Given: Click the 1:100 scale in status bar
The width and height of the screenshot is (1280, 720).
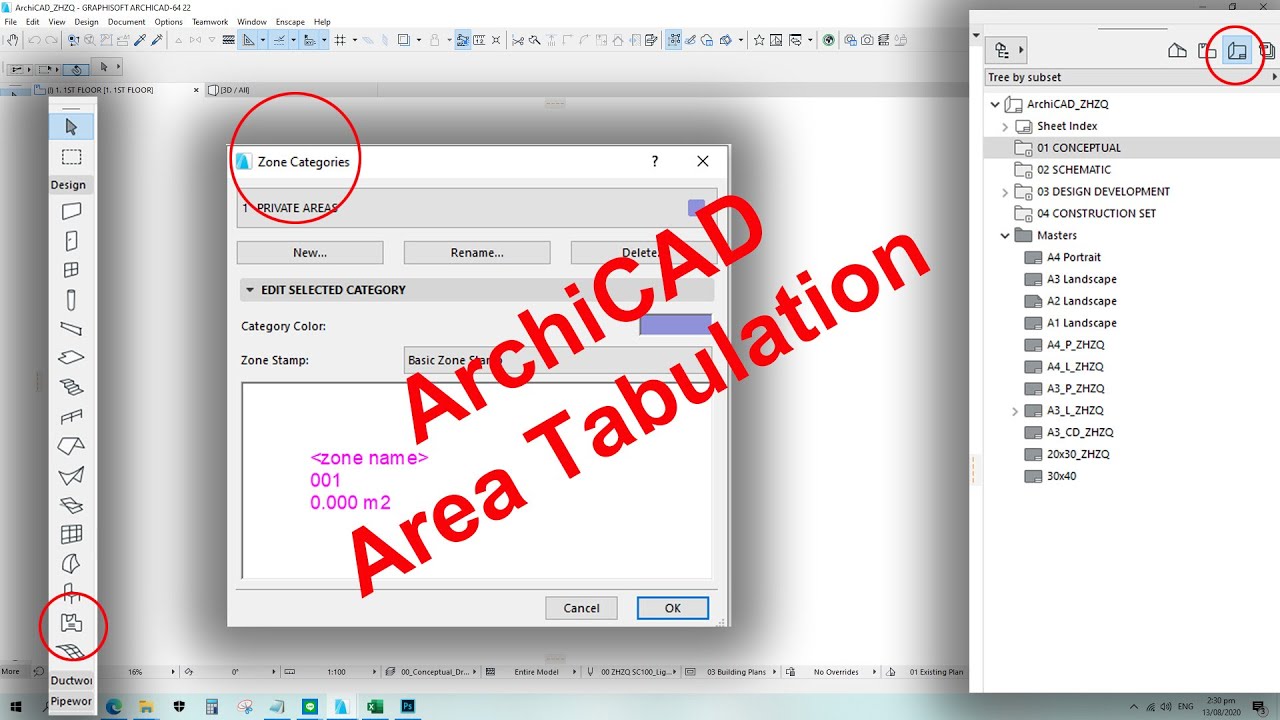Looking at the screenshot, I should pyautogui.click(x=337, y=672).
